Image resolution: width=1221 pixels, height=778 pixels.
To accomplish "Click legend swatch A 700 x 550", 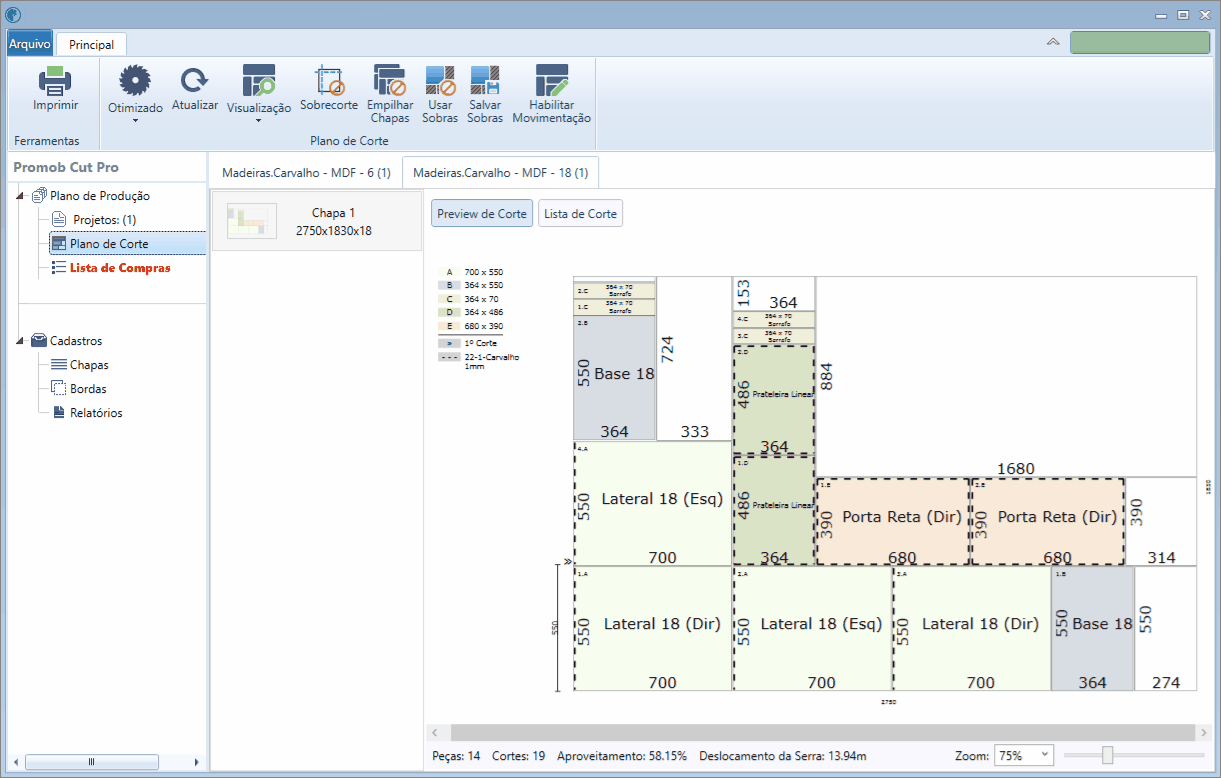I will click(449, 272).
